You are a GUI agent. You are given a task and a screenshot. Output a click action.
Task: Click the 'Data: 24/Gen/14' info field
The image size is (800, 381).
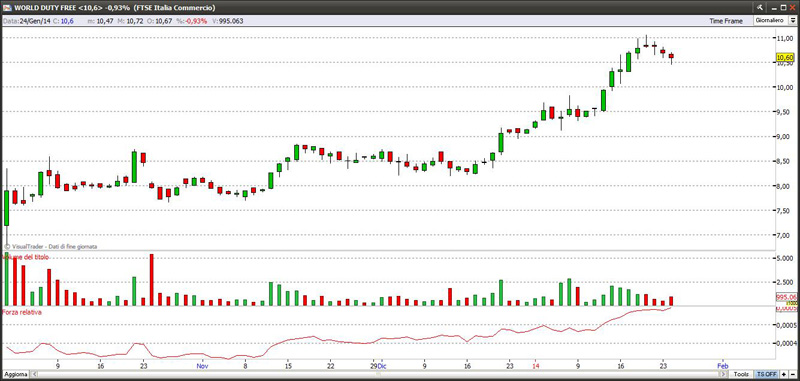point(27,21)
